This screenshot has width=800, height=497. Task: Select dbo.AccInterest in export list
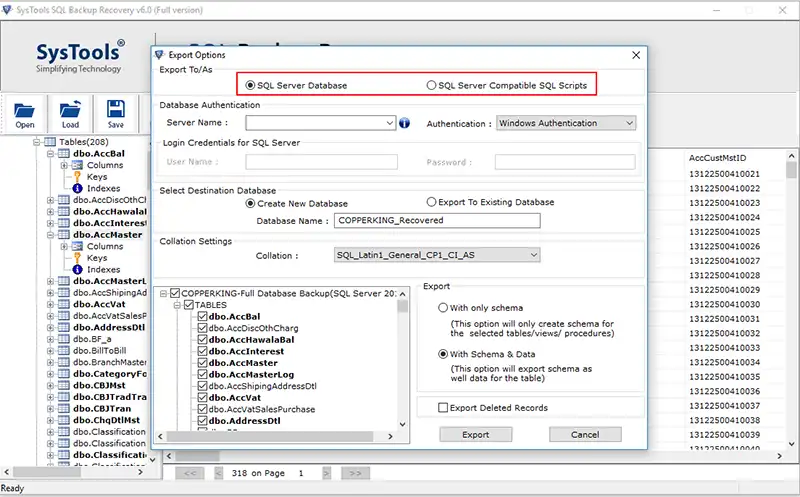(x=246, y=352)
